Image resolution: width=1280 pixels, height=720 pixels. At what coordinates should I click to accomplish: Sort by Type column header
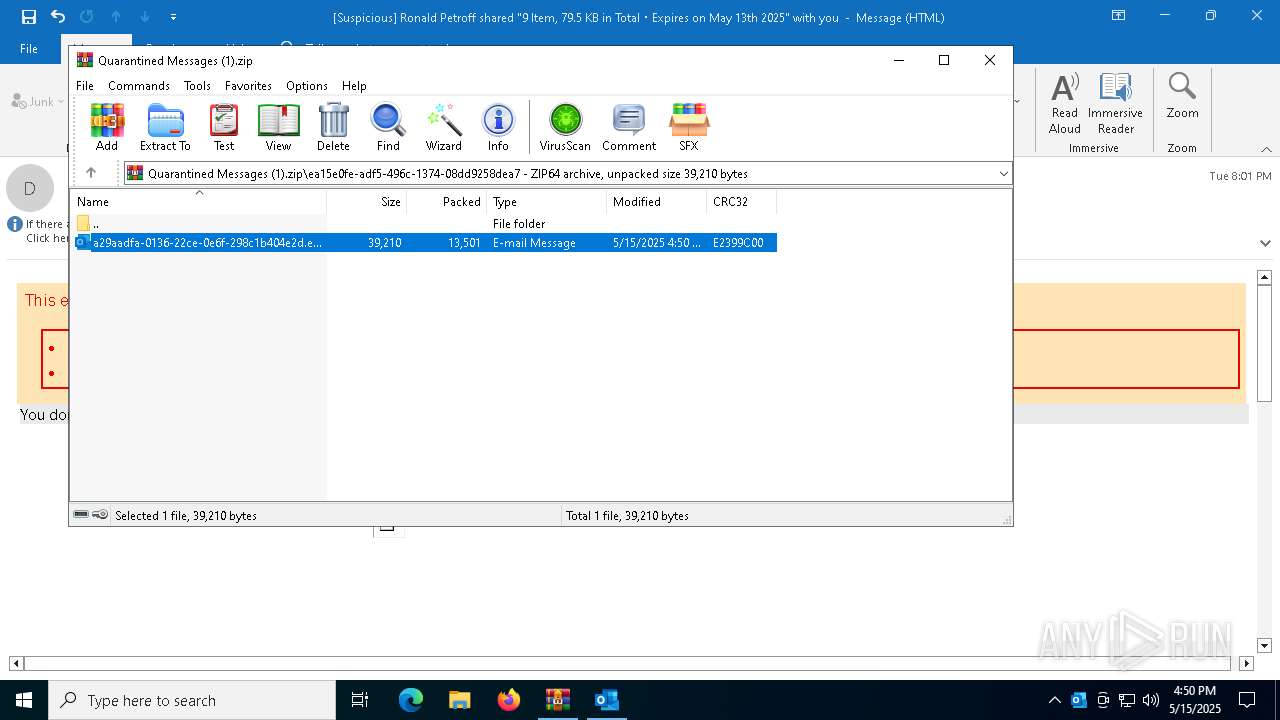pos(546,201)
